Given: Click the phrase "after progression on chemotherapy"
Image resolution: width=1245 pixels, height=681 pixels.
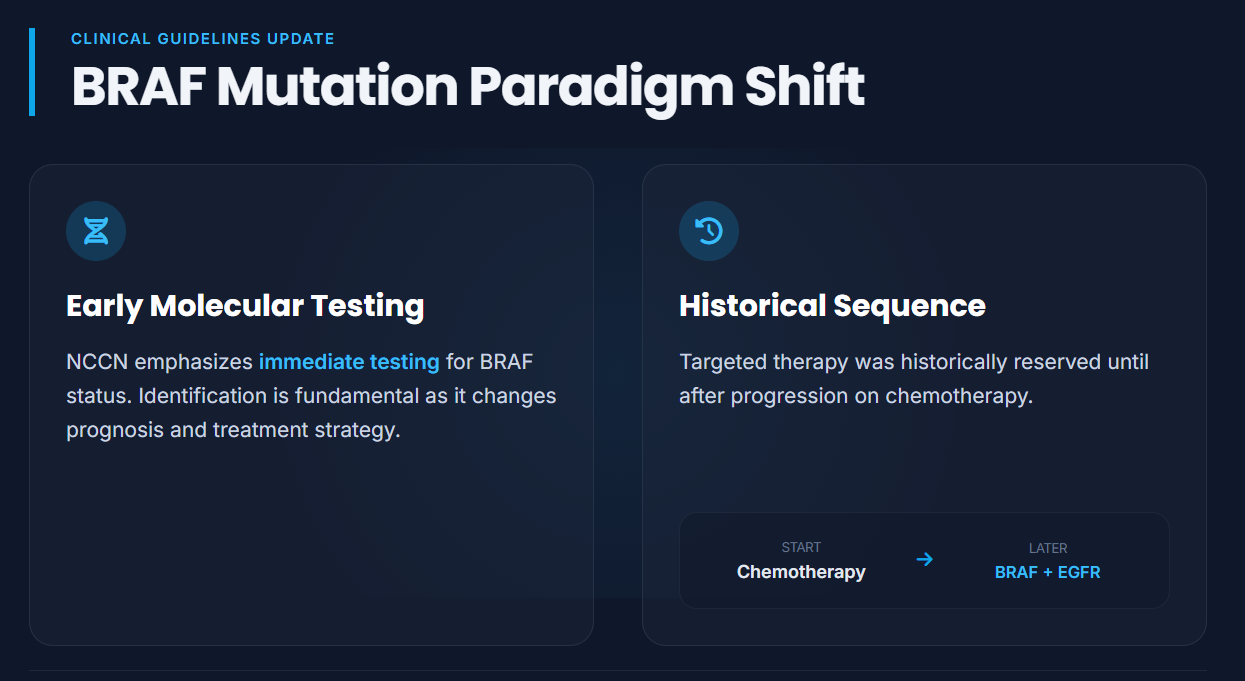Looking at the screenshot, I should tap(855, 396).
